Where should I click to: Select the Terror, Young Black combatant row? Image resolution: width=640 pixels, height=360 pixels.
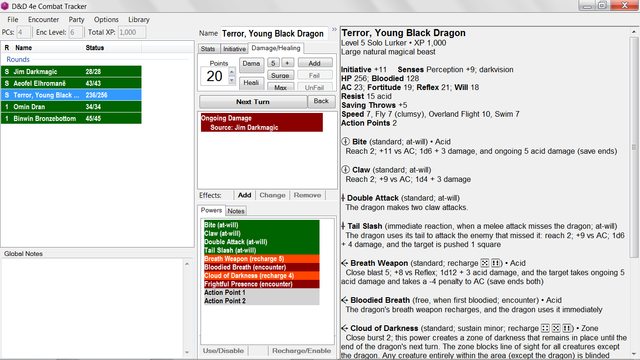[x=71, y=95]
